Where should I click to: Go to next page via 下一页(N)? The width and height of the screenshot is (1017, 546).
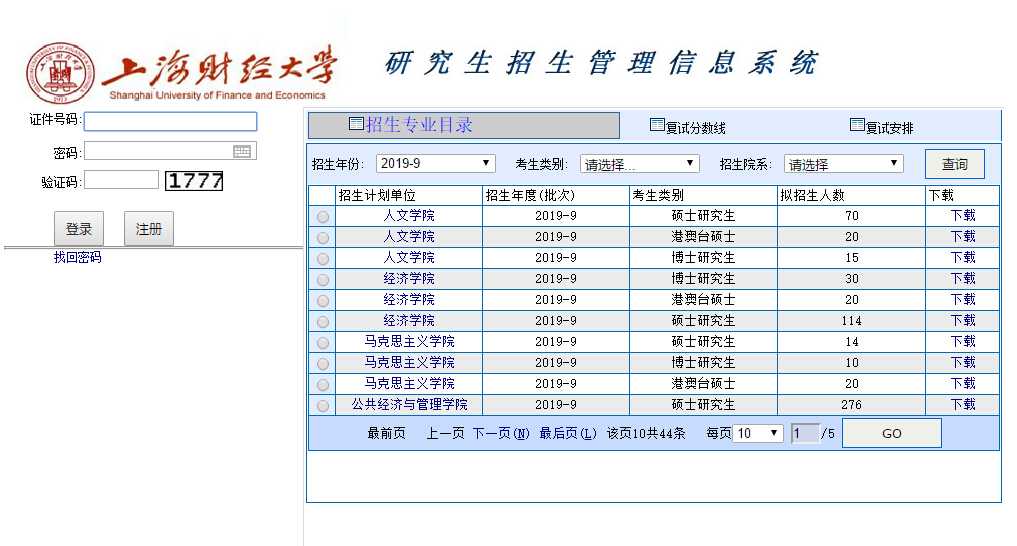500,433
